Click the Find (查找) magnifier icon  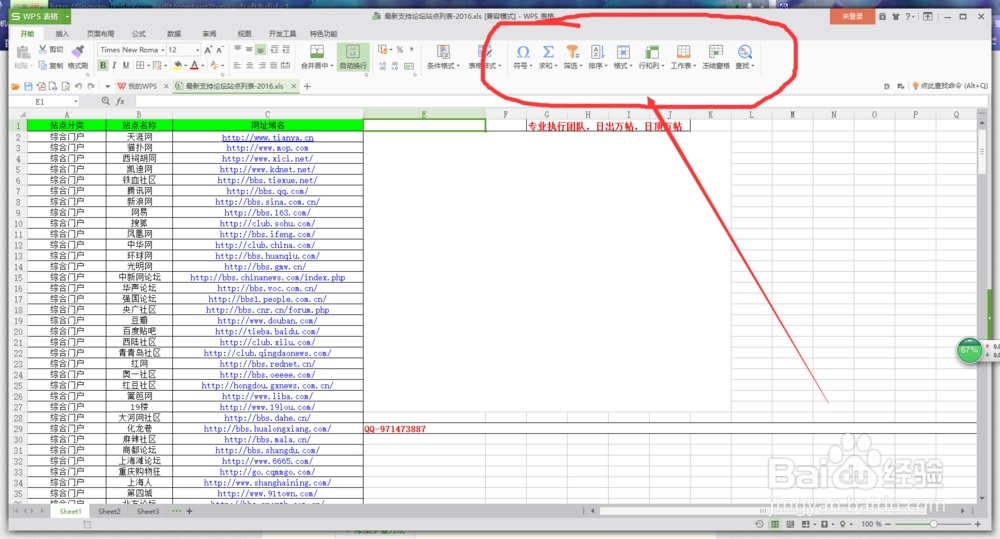744,52
